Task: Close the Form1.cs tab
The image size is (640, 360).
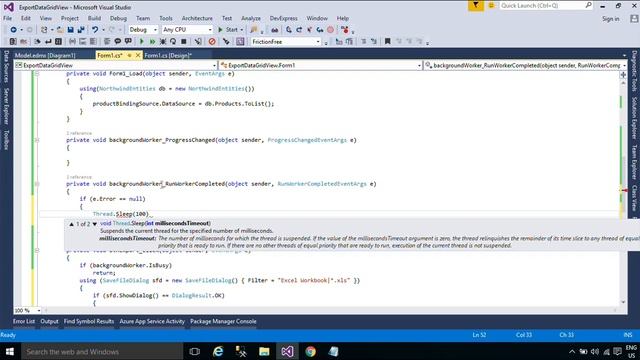Action: 138,56
